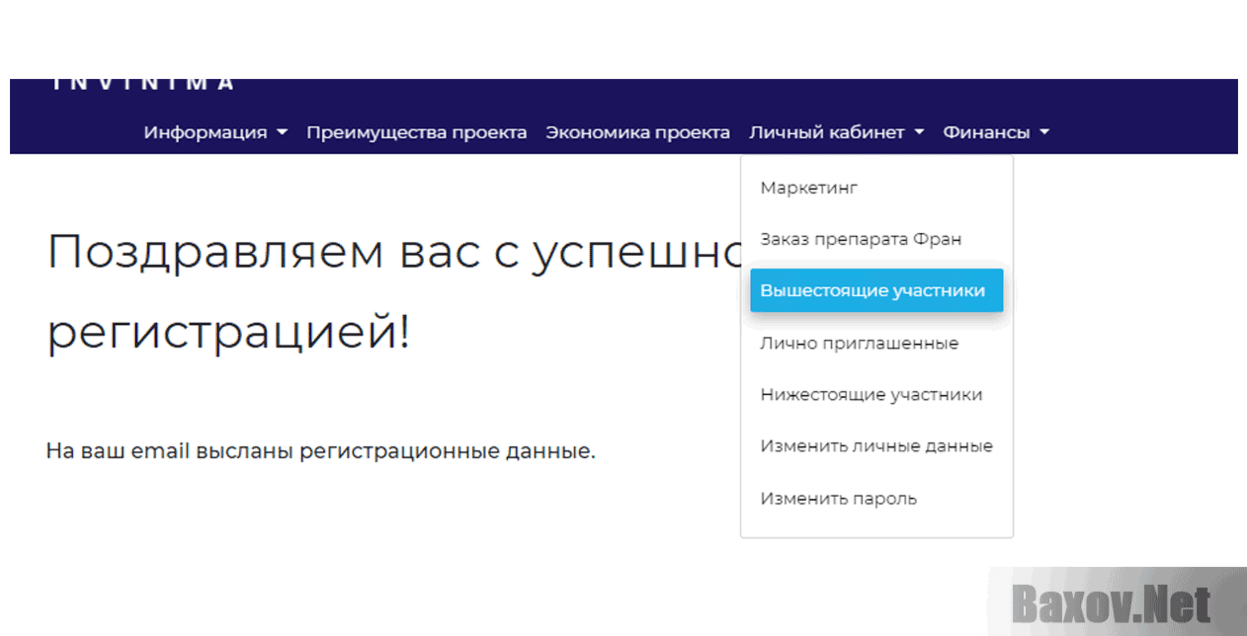Select Маркетинг from the dropdown list
This screenshot has width=1247, height=636.
click(x=809, y=188)
